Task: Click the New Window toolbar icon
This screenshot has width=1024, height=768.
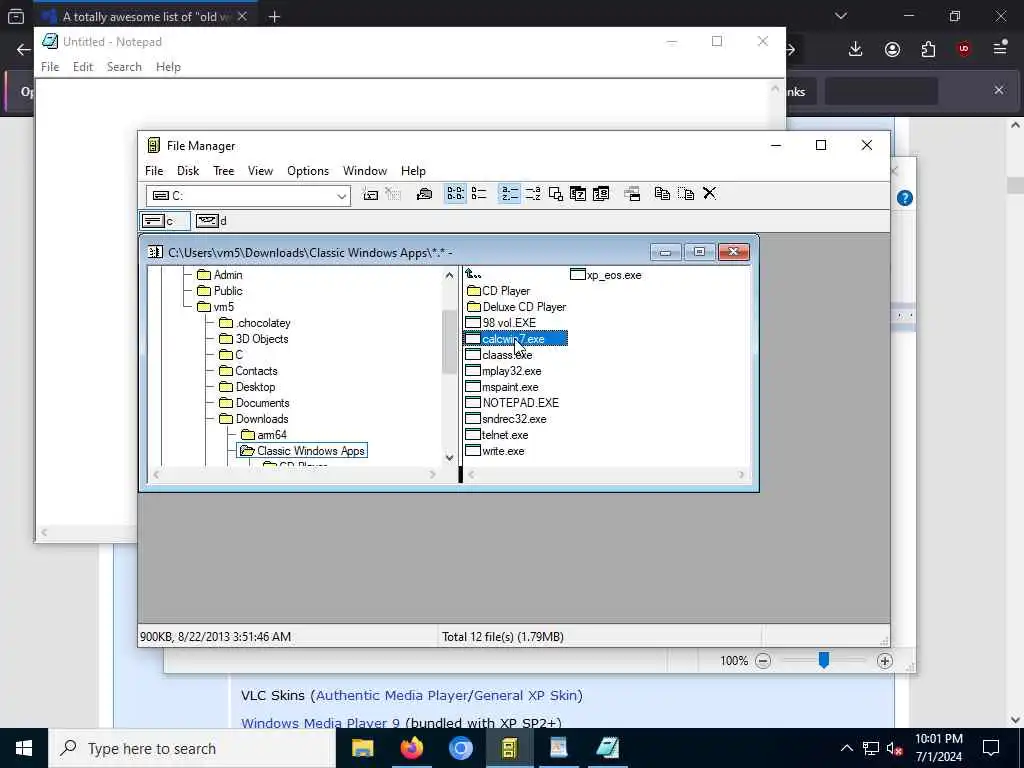Action: click(x=632, y=194)
